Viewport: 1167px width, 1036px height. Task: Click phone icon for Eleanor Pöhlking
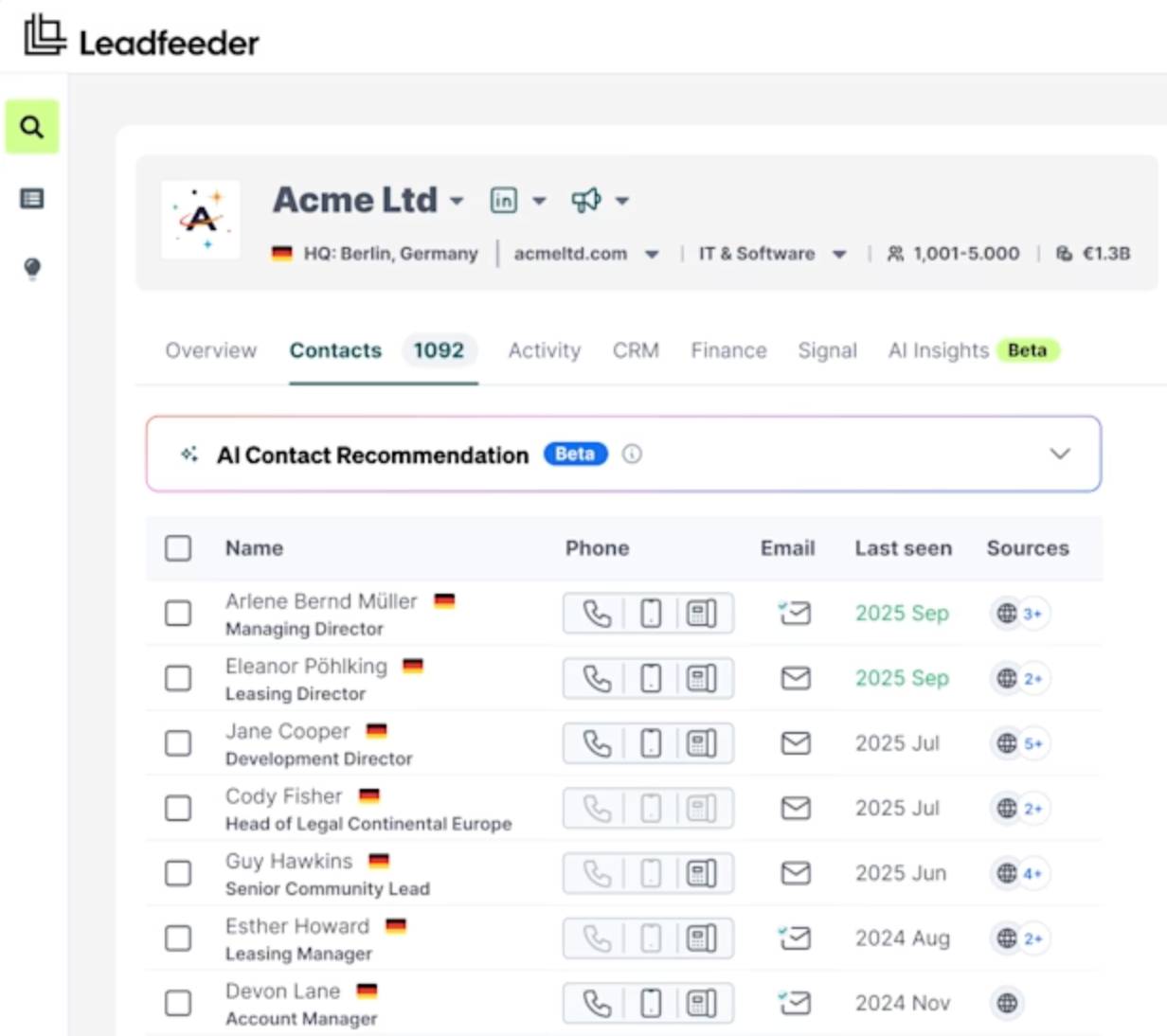597,679
